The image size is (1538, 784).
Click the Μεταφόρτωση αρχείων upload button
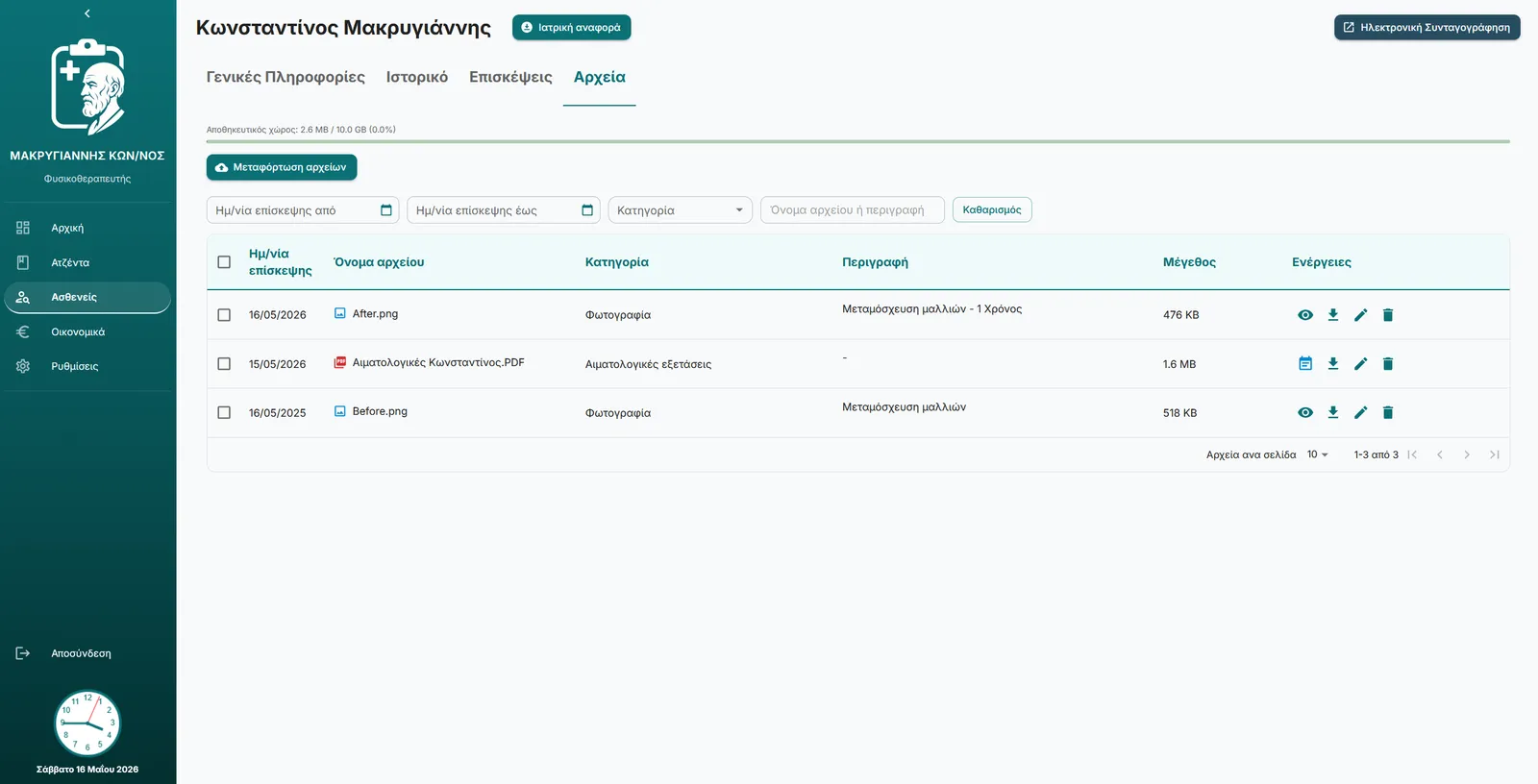(282, 167)
